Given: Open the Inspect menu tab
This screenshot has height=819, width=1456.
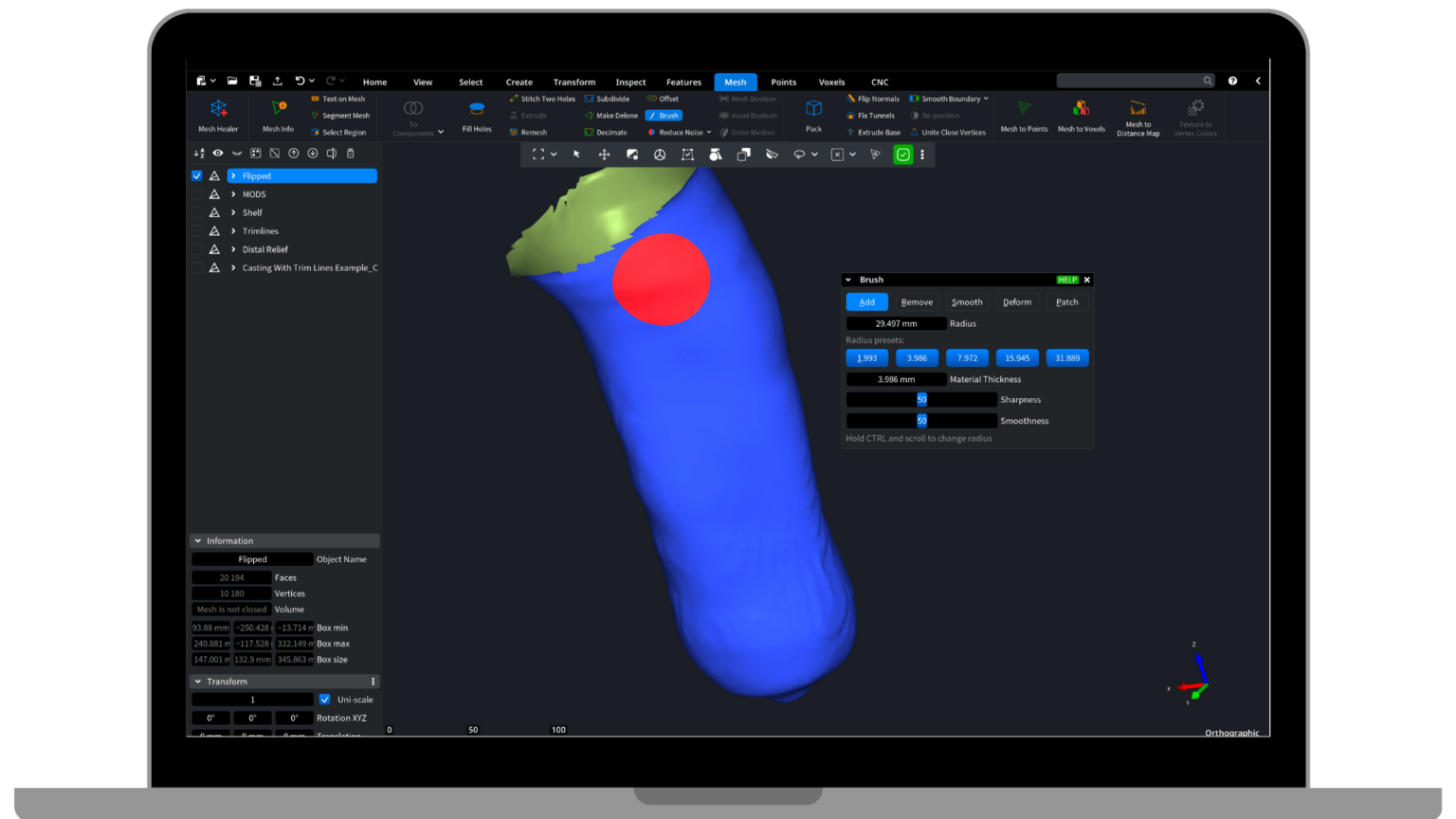Looking at the screenshot, I should point(629,82).
